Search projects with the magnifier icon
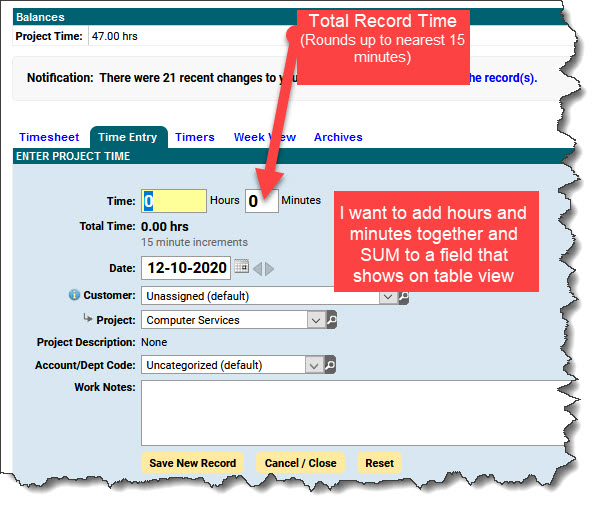603x515 pixels. point(331,320)
